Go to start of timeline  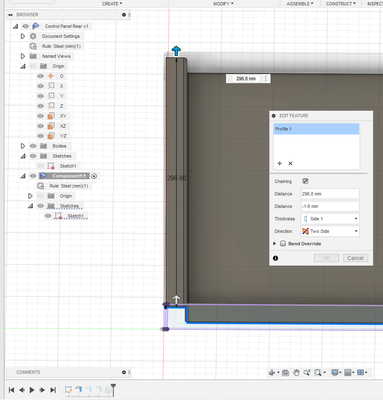pos(11,390)
